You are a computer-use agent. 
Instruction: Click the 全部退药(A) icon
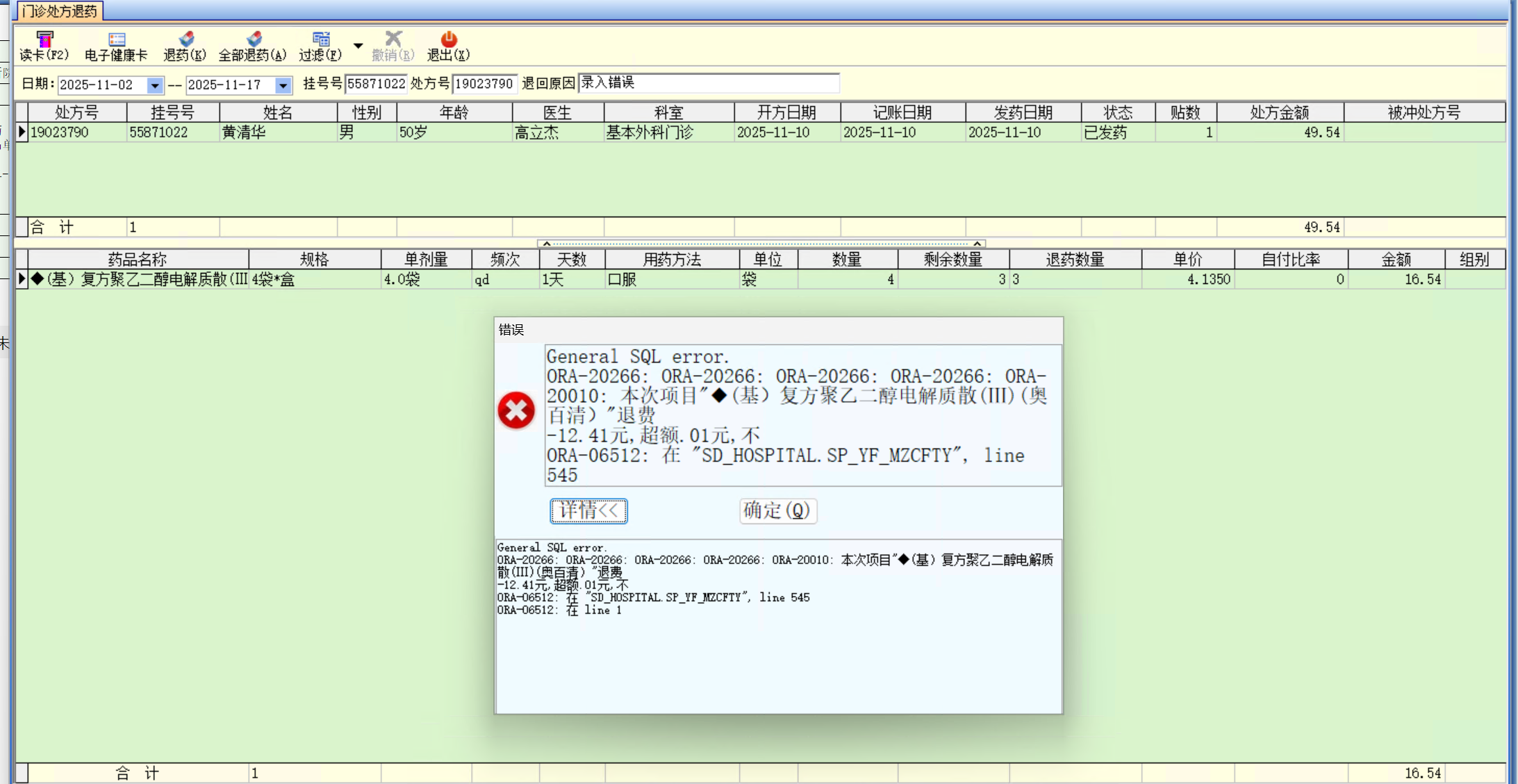[253, 40]
